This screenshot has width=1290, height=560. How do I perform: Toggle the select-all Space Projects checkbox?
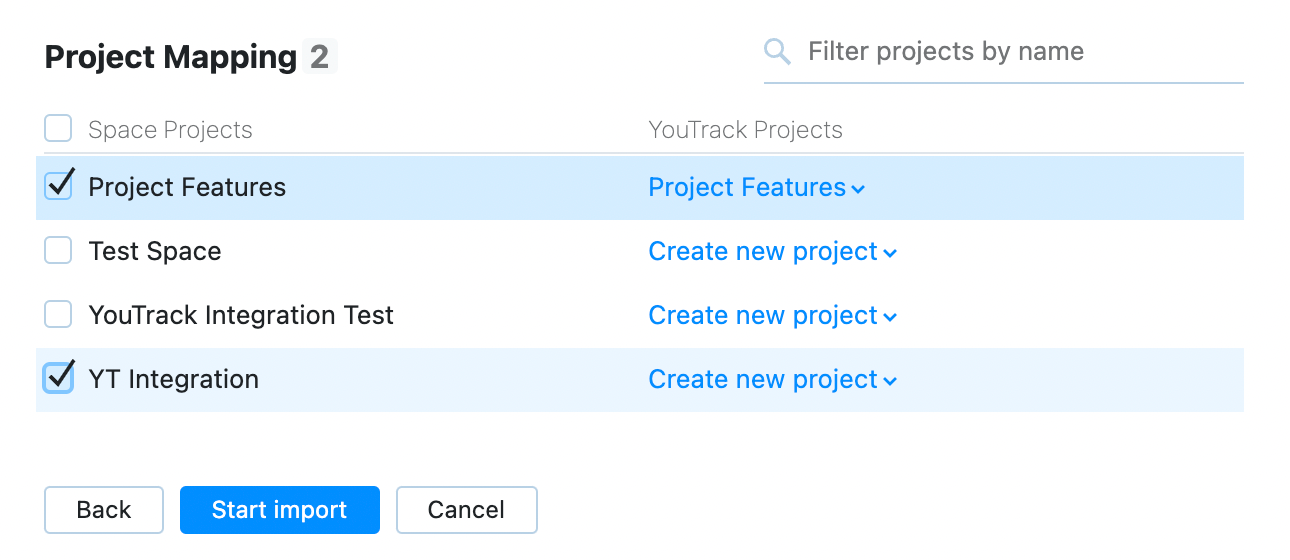(58, 129)
